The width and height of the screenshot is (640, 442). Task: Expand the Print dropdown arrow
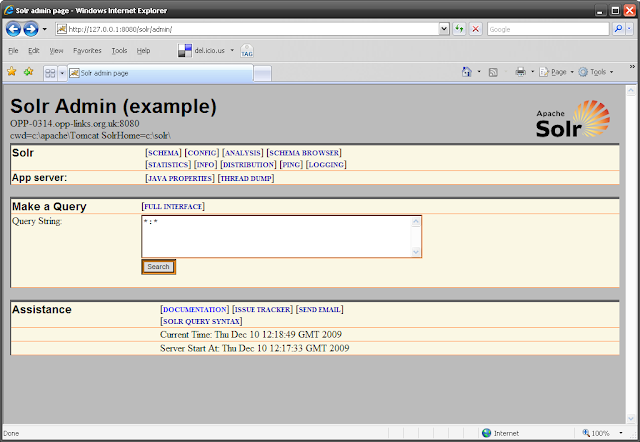pyautogui.click(x=532, y=72)
